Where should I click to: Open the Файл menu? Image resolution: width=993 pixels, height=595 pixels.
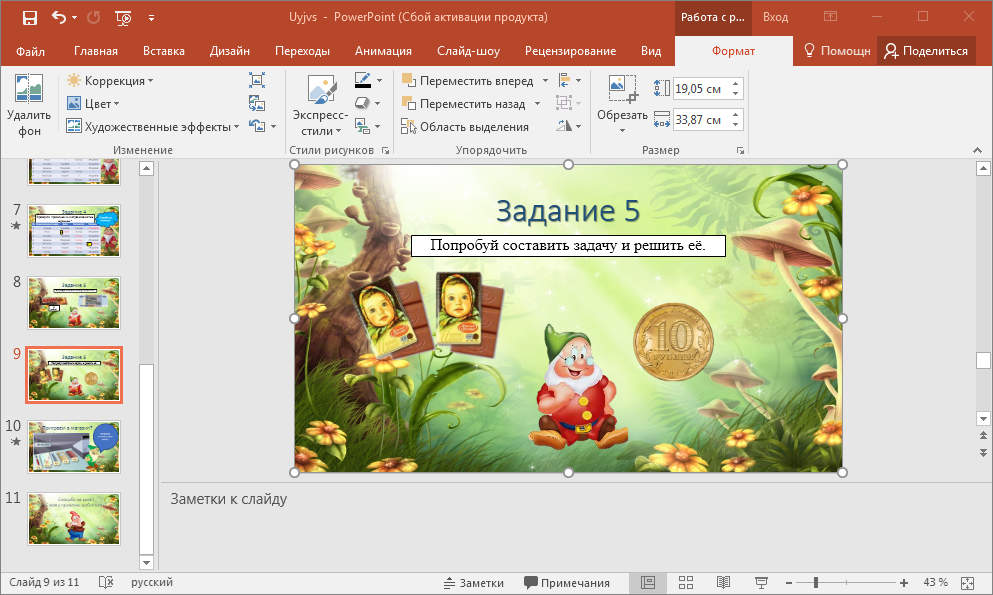tap(30, 51)
